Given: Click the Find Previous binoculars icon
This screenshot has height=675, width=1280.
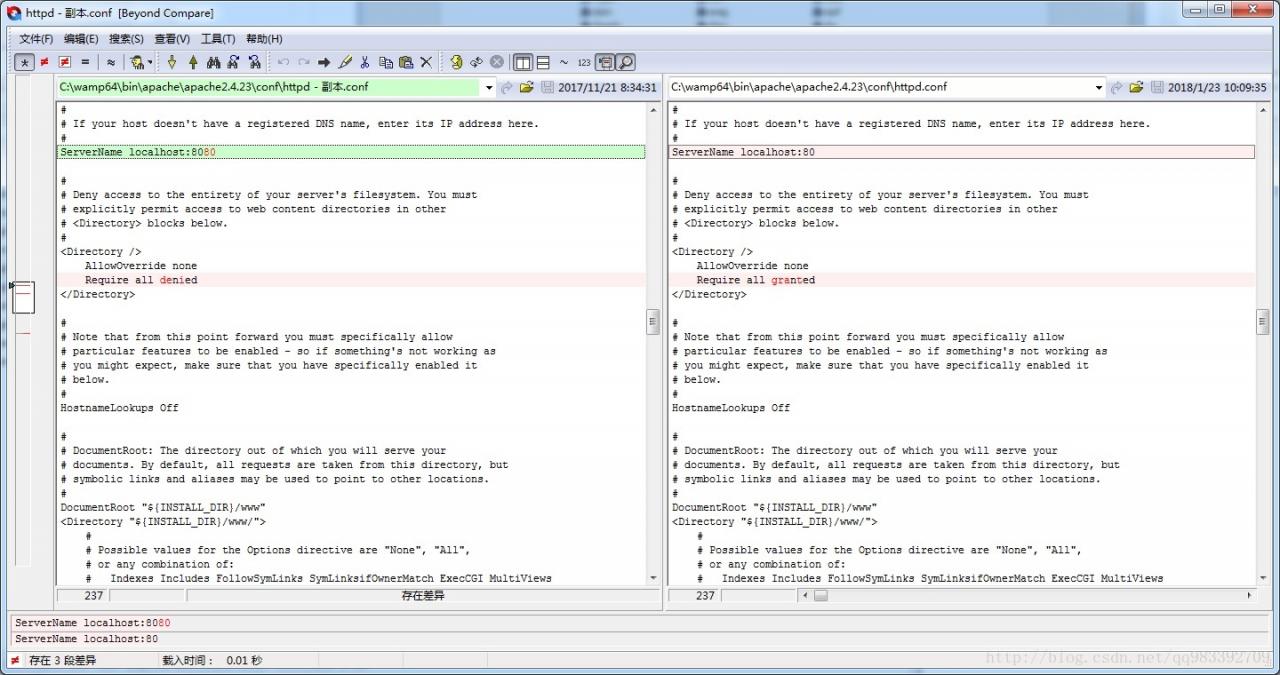Looking at the screenshot, I should [255, 62].
